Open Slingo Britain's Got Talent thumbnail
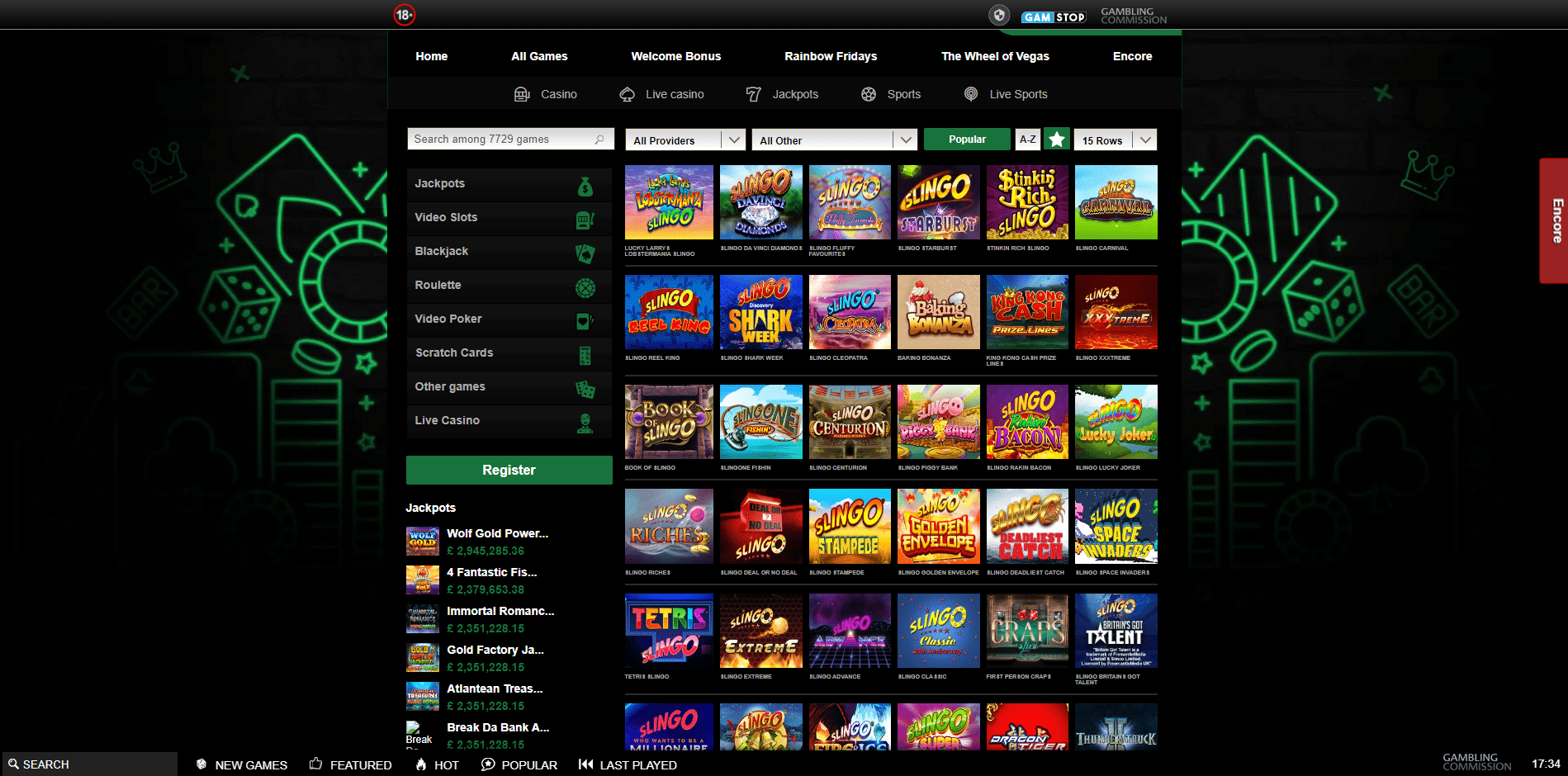The image size is (1568, 776). (x=1116, y=631)
